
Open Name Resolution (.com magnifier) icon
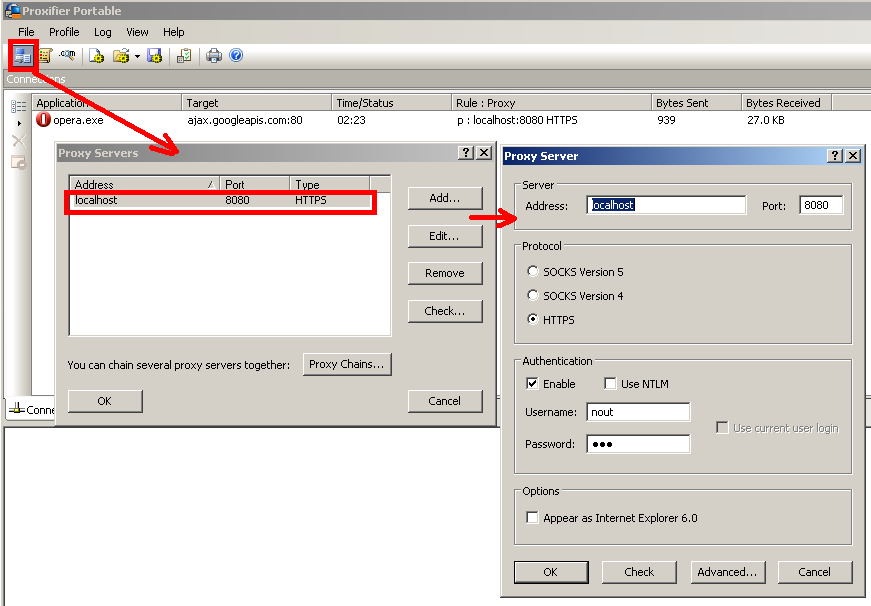coord(68,55)
